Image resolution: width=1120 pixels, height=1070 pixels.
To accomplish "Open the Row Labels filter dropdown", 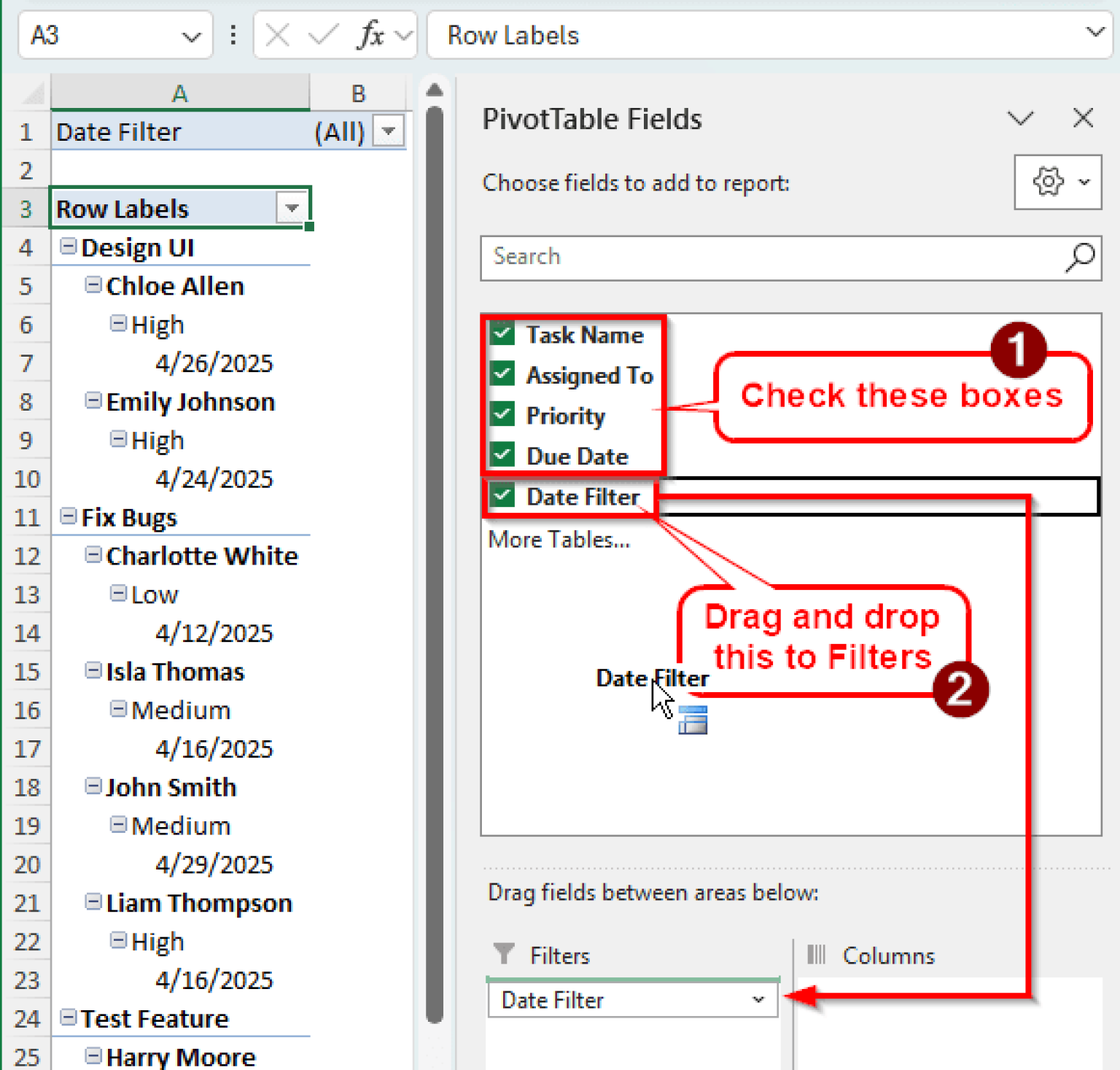I will point(292,209).
